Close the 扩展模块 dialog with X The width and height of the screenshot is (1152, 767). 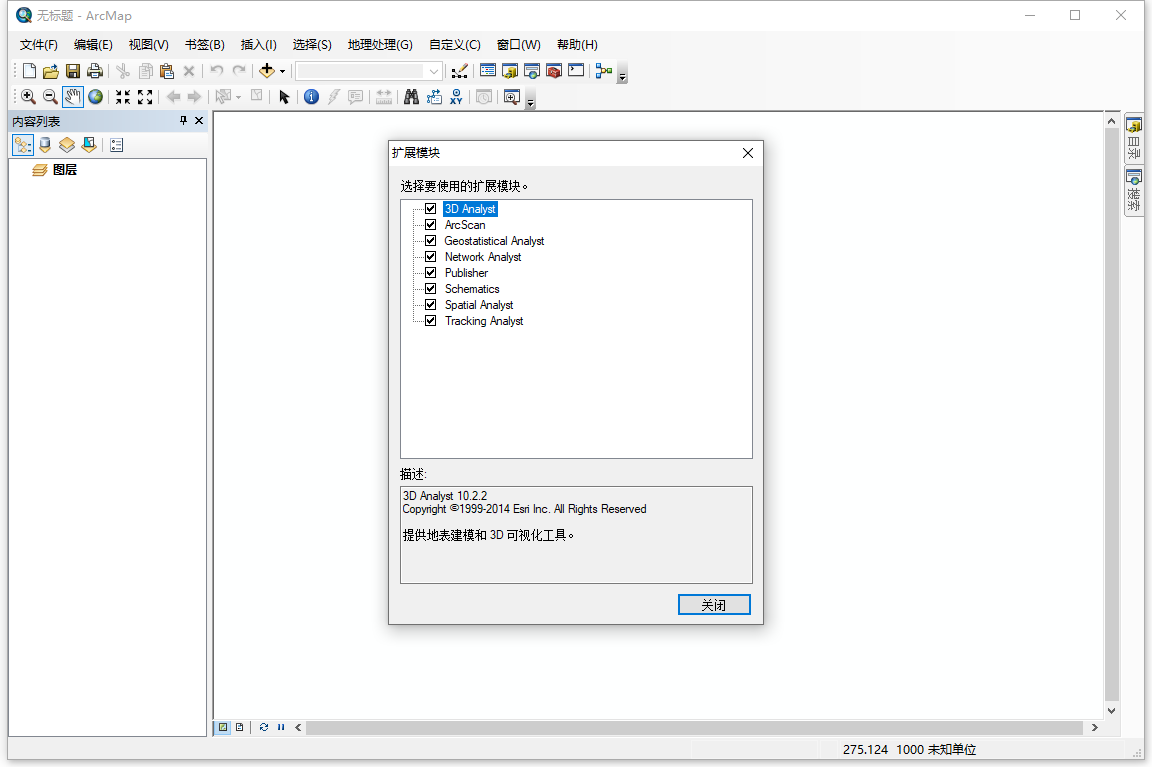(x=748, y=153)
